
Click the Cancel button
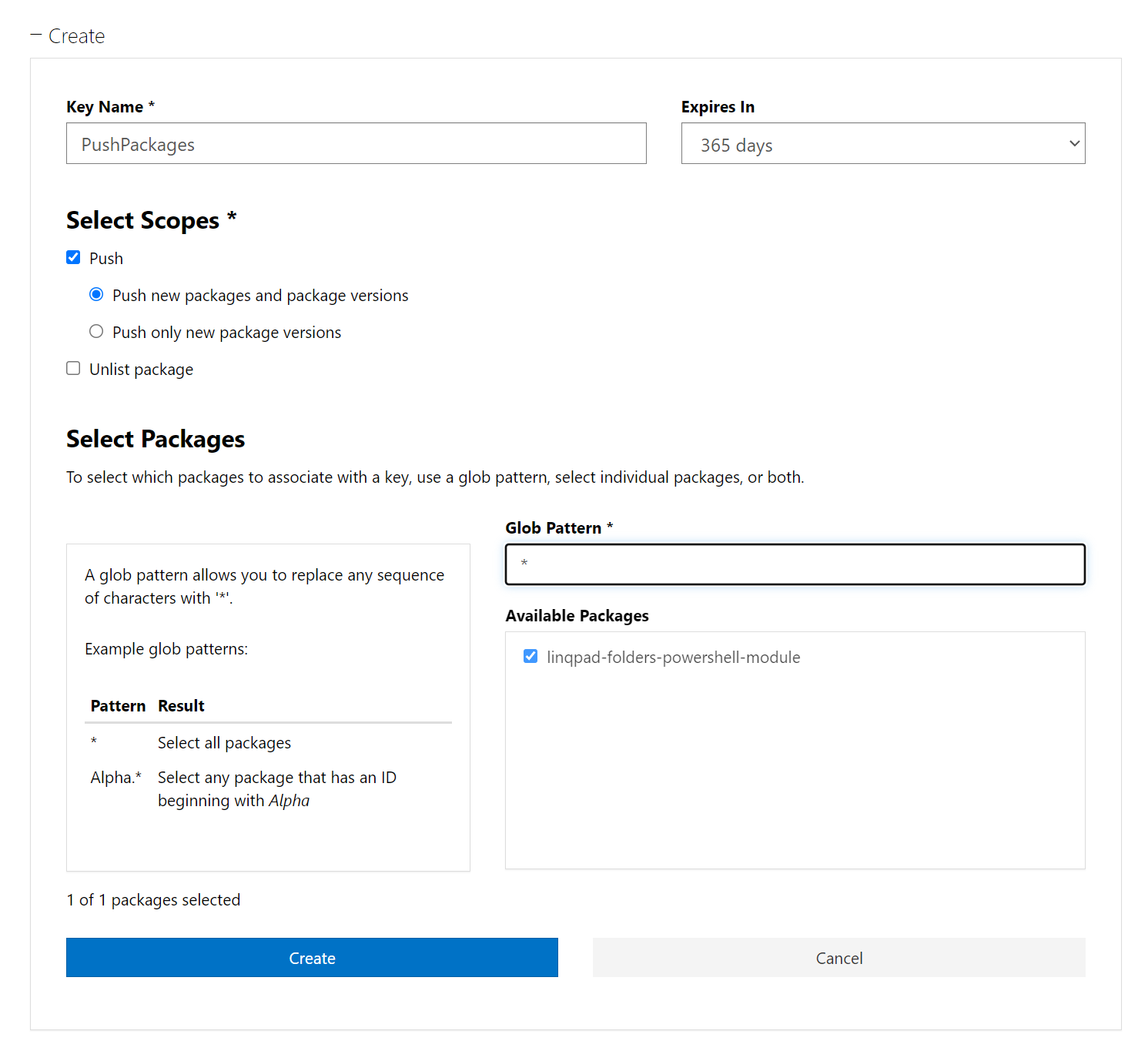(839, 958)
